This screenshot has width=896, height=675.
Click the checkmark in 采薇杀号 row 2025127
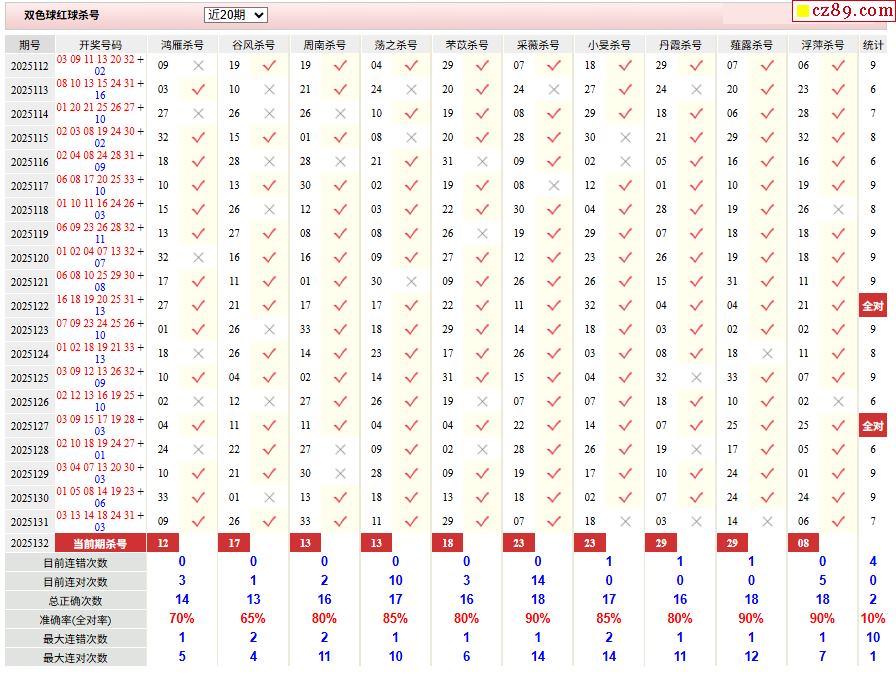tap(554, 425)
